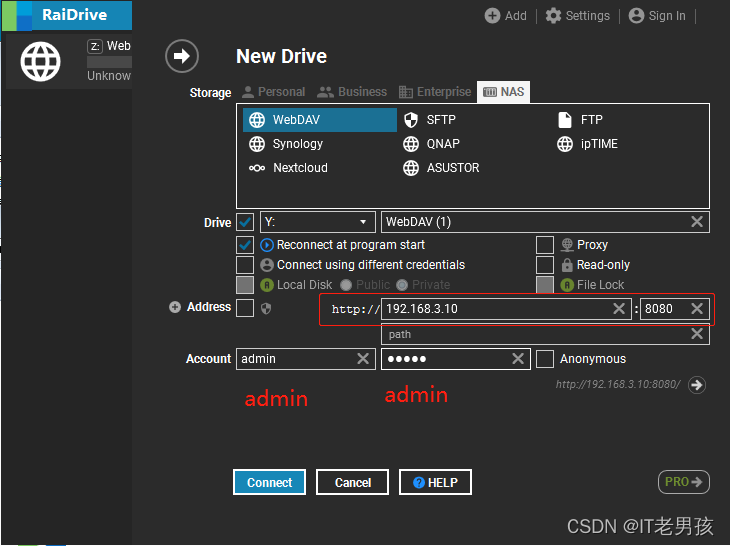This screenshot has width=730, height=546.
Task: Choose ASUSTOR storage type
Action: point(441,168)
